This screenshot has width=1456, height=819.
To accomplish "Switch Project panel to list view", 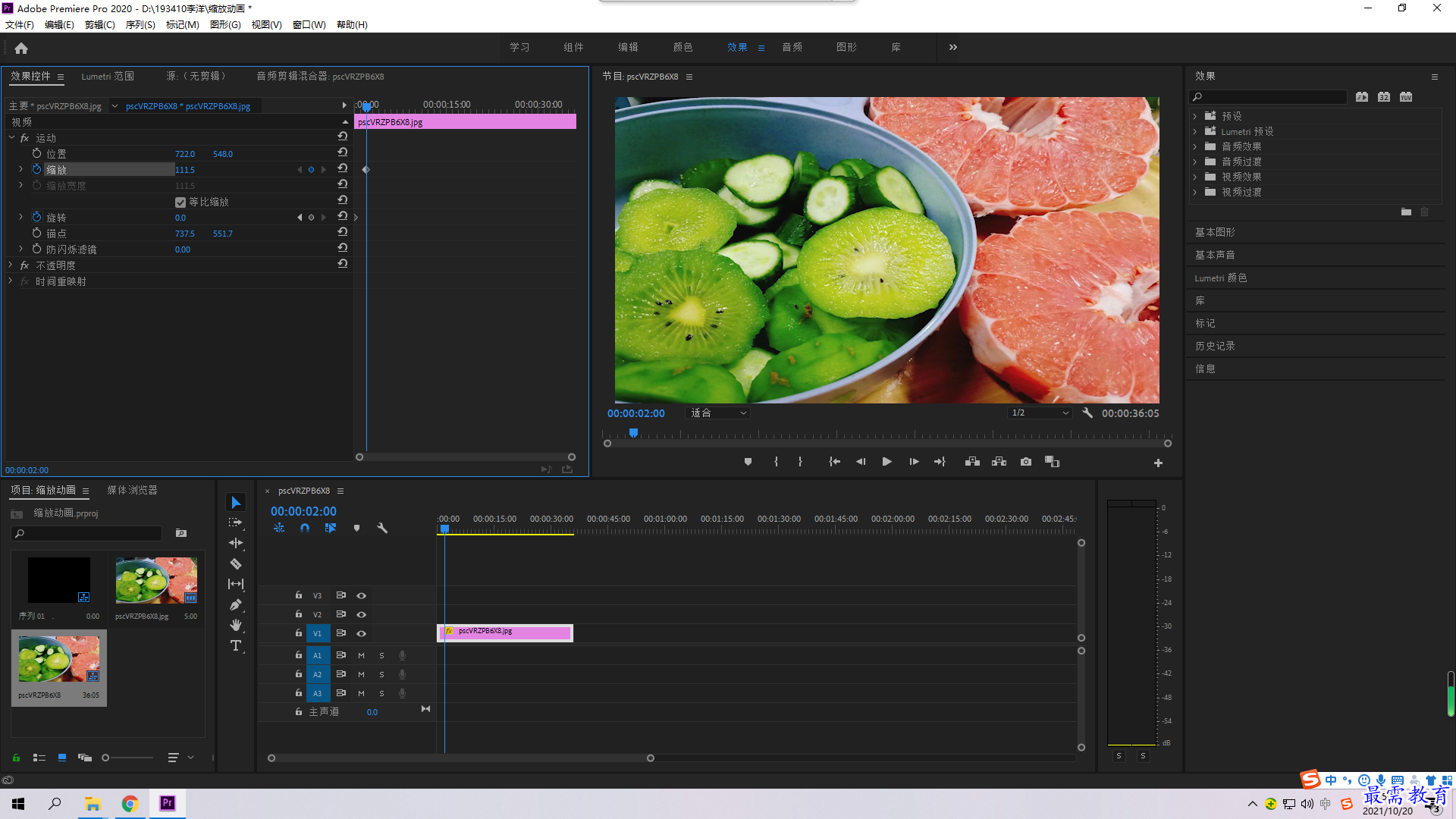I will pyautogui.click(x=39, y=758).
